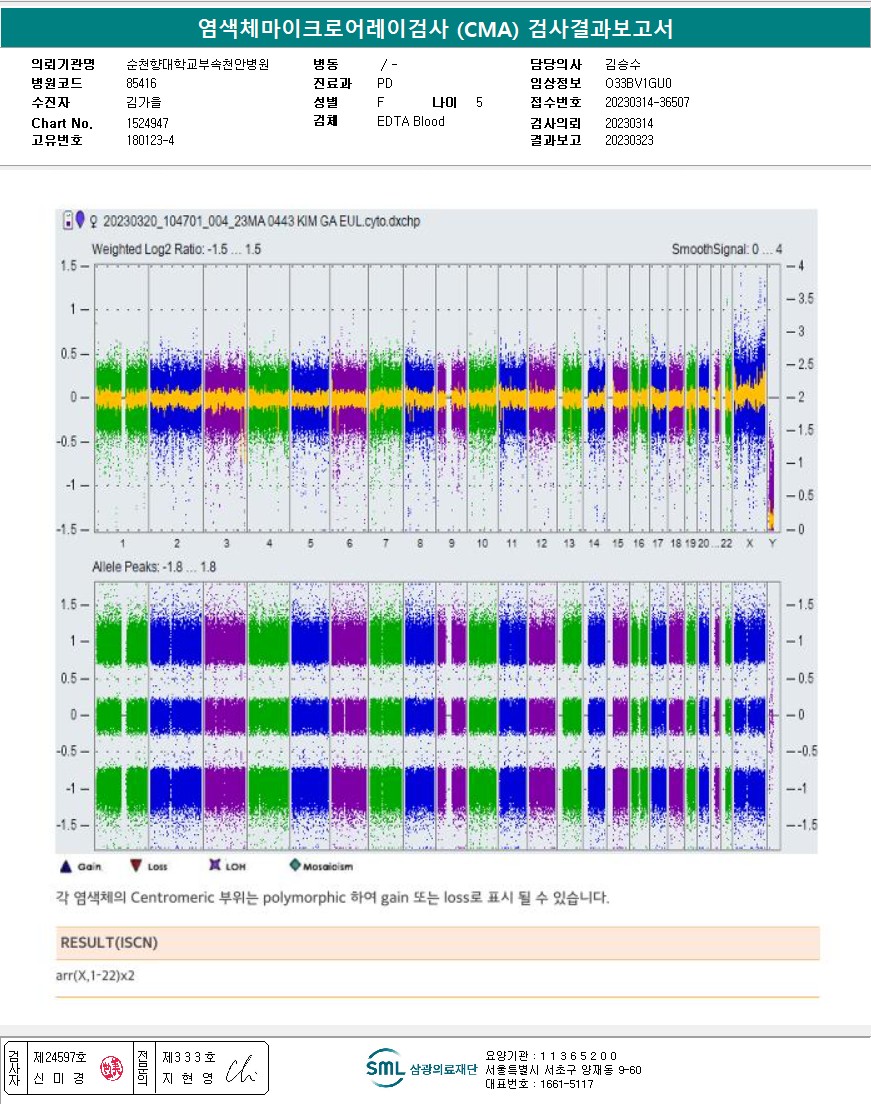
Task: Select clinical info code O33BV1GU0
Action: (638, 83)
